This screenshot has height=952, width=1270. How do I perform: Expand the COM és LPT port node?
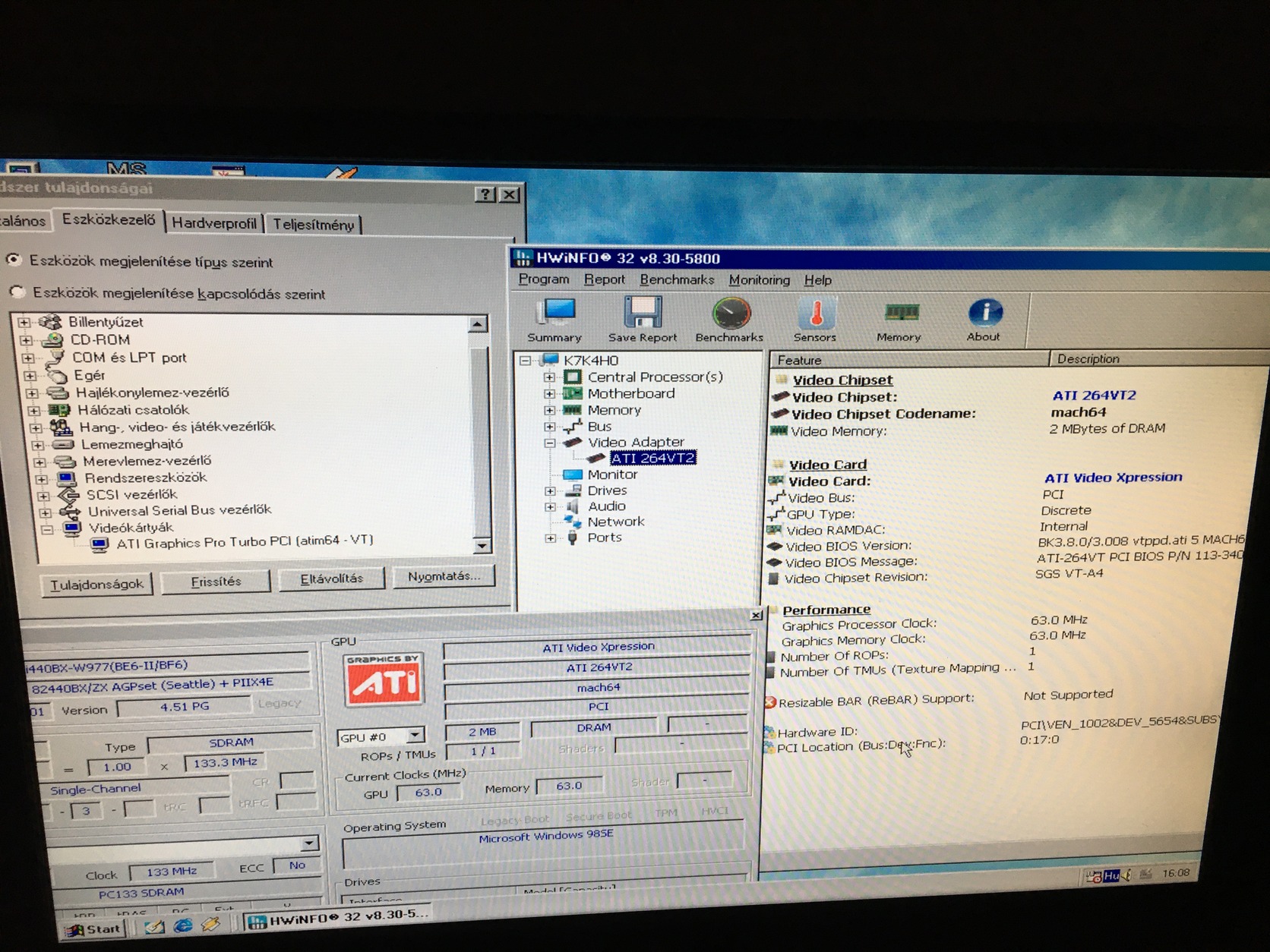click(27, 358)
